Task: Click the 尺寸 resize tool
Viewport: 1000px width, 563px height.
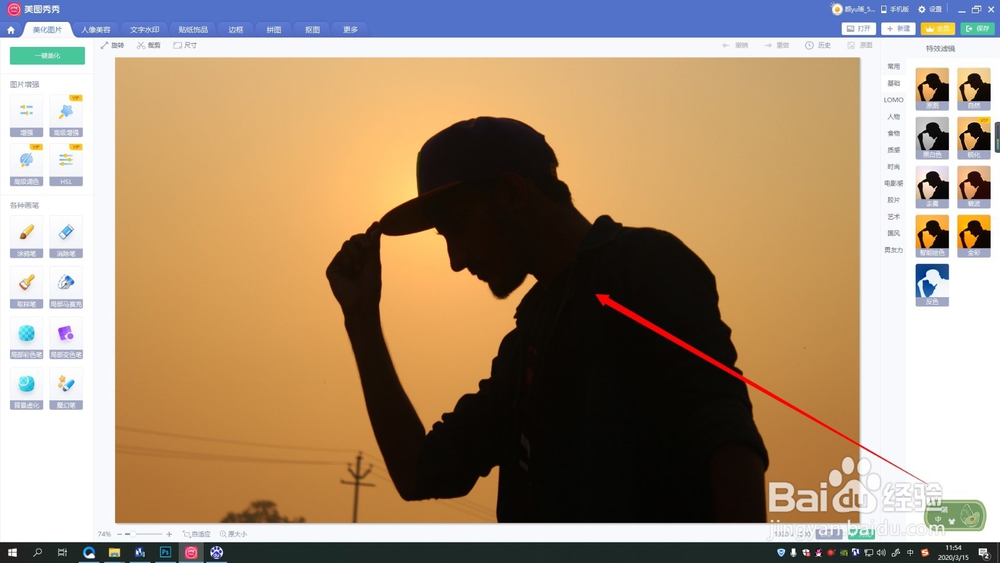Action: 186,45
